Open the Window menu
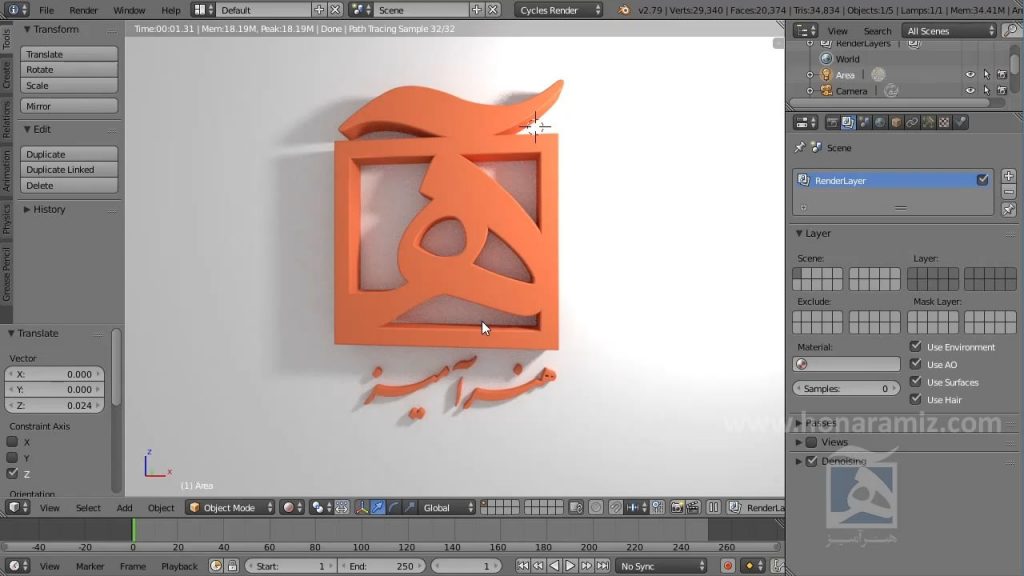The width and height of the screenshot is (1024, 576). pos(129,10)
